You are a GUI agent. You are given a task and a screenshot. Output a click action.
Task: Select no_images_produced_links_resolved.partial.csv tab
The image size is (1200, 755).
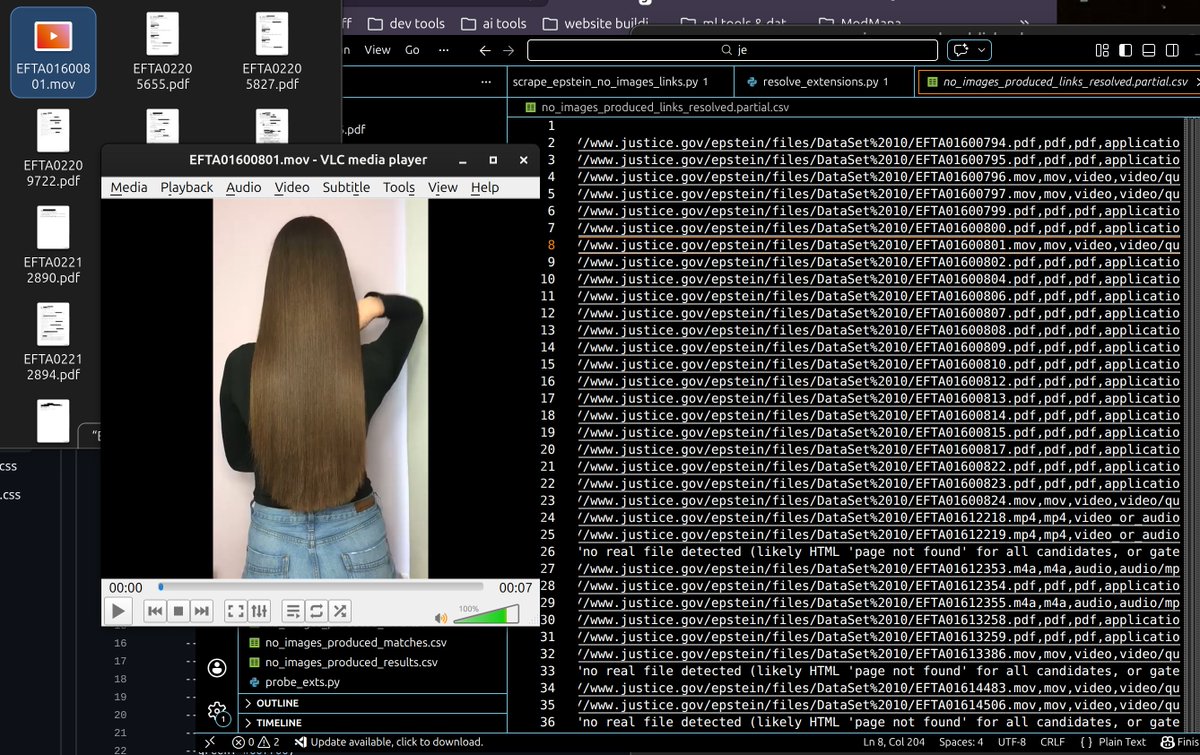click(1058, 82)
